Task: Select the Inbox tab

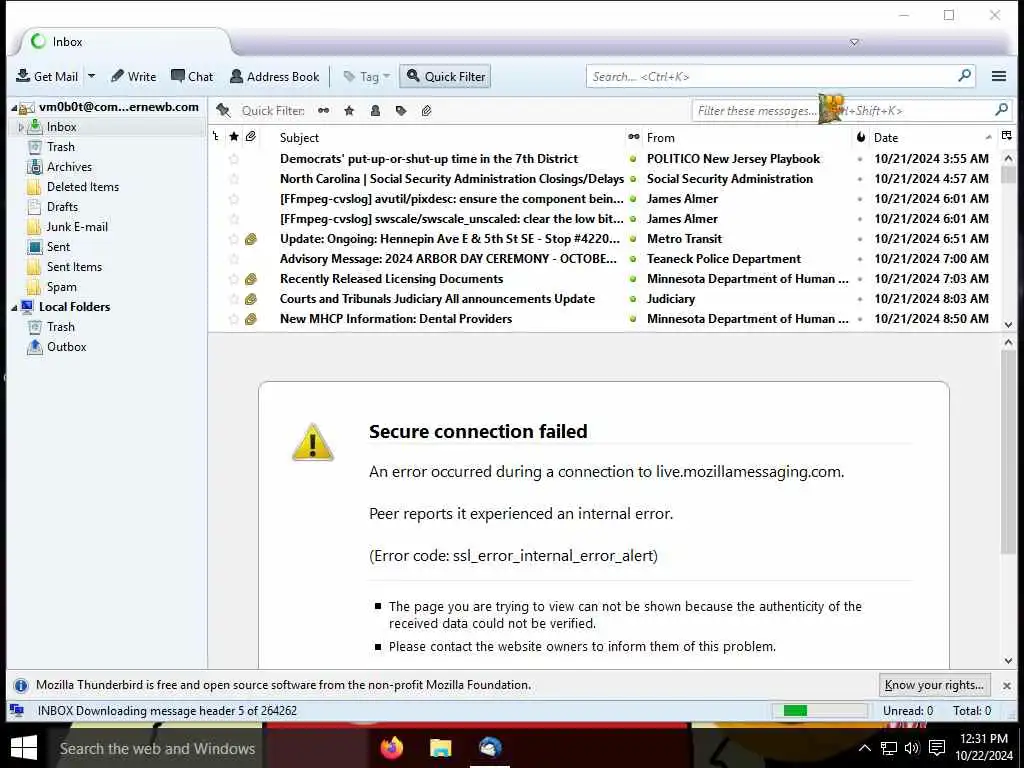Action: [124, 42]
